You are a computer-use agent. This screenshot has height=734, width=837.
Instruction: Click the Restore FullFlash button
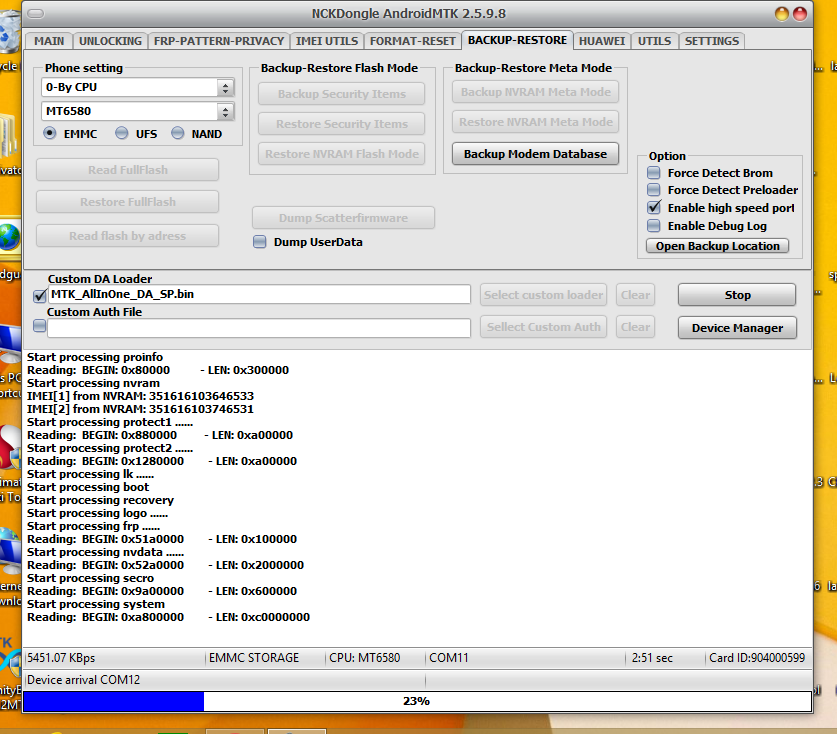[128, 202]
